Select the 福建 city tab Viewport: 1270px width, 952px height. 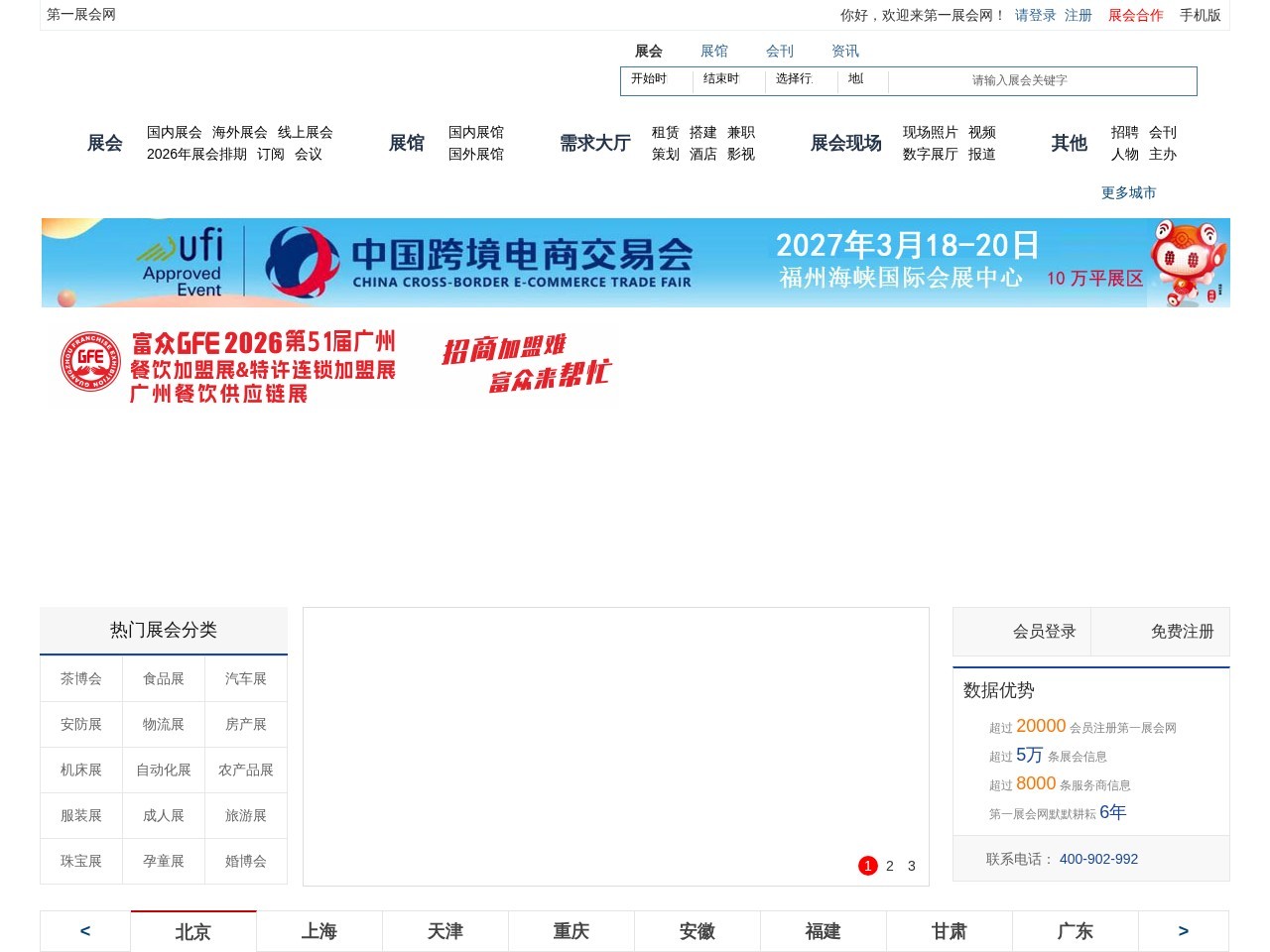point(824,931)
